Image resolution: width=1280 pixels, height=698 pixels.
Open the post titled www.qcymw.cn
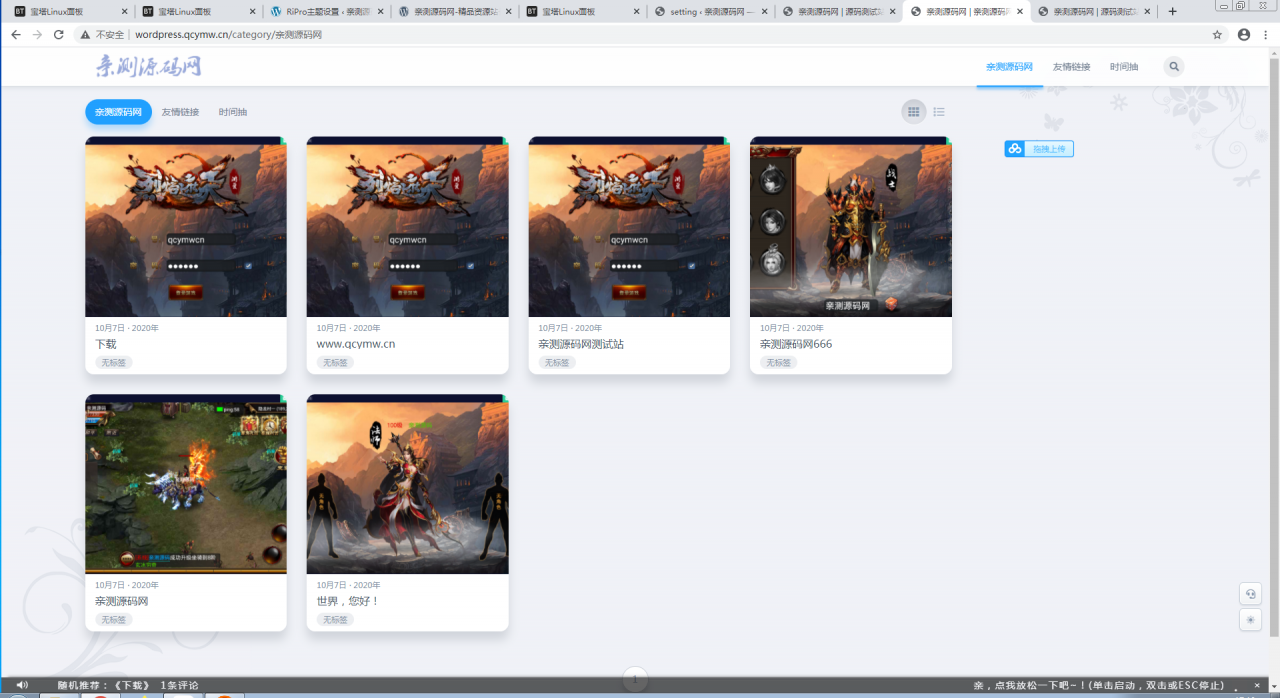click(356, 344)
